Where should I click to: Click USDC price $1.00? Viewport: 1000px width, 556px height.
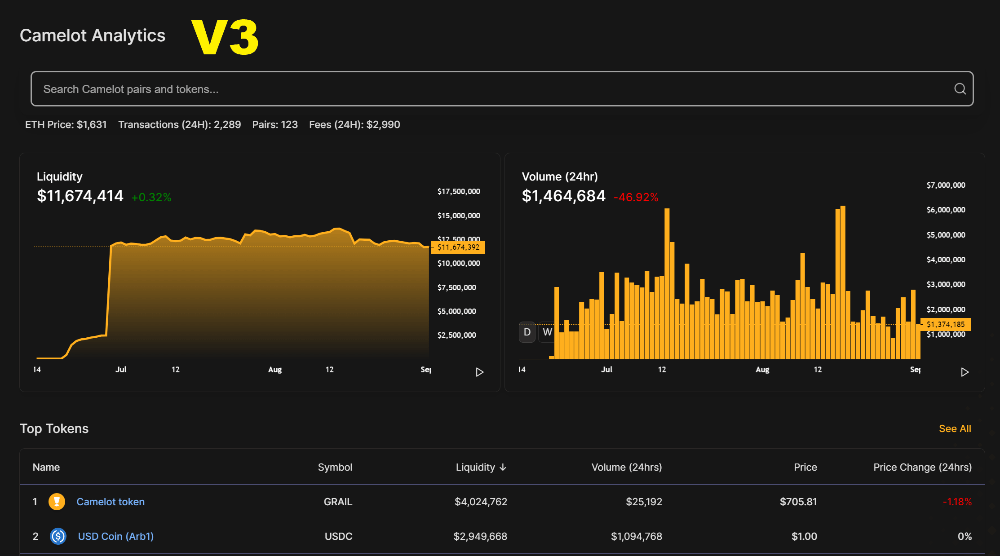click(804, 536)
